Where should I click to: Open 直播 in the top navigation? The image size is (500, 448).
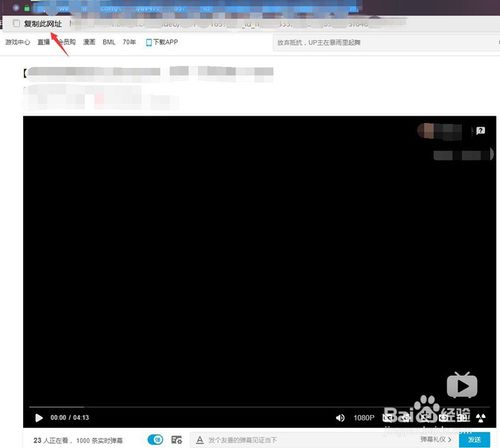43,42
